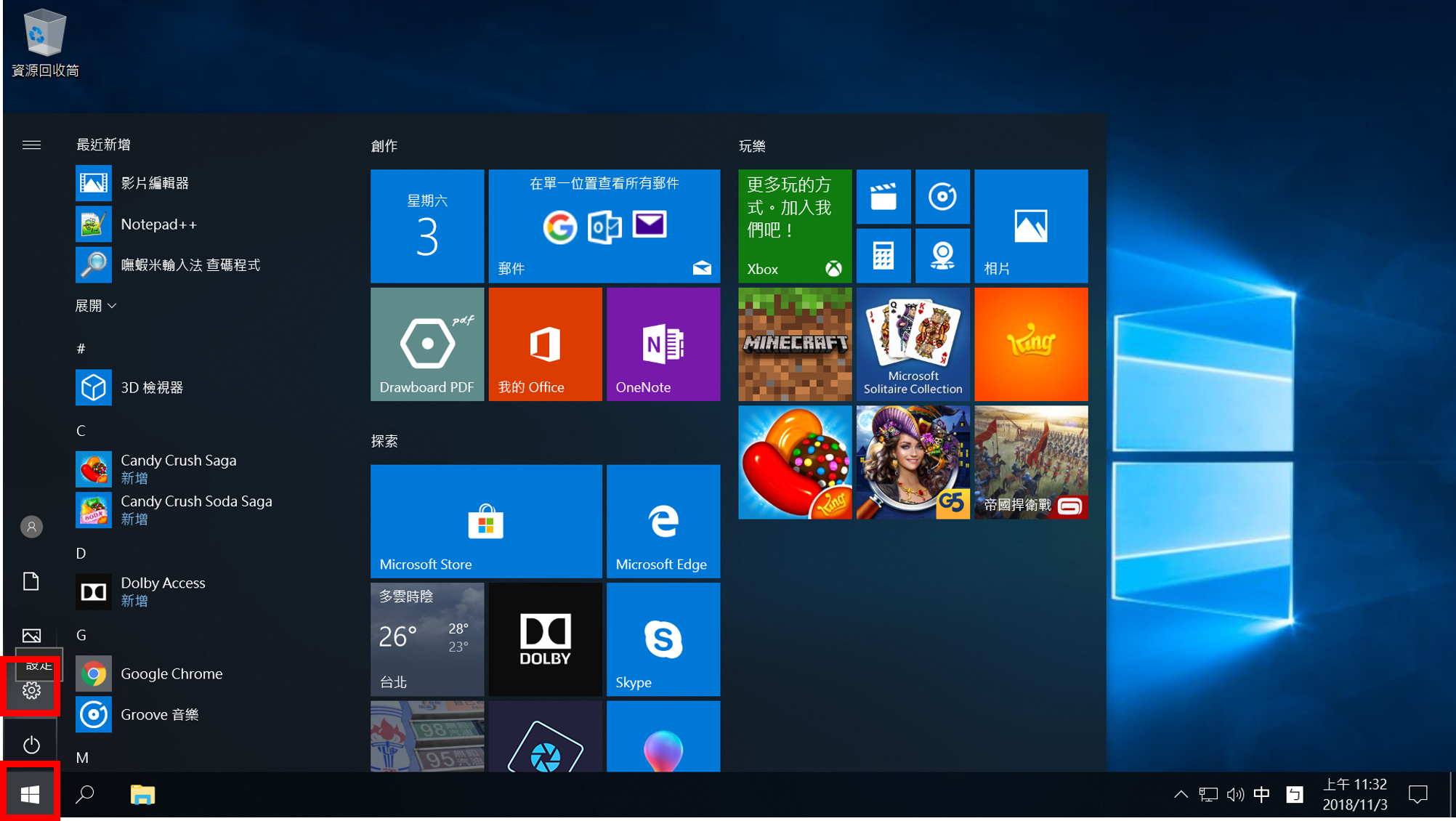Open Microsoft Edge tile
Screen dimensions: 1456x821
pos(663,521)
